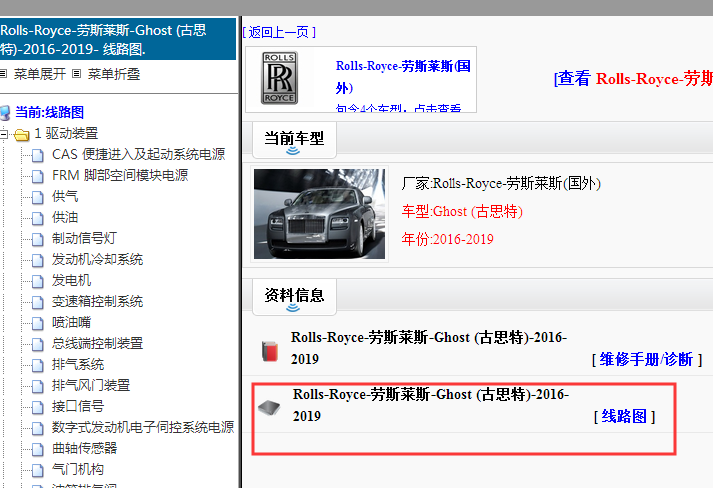This screenshot has height=488, width=713.
Task: Click the 当前:线路图 heading
Action: click(x=50, y=112)
